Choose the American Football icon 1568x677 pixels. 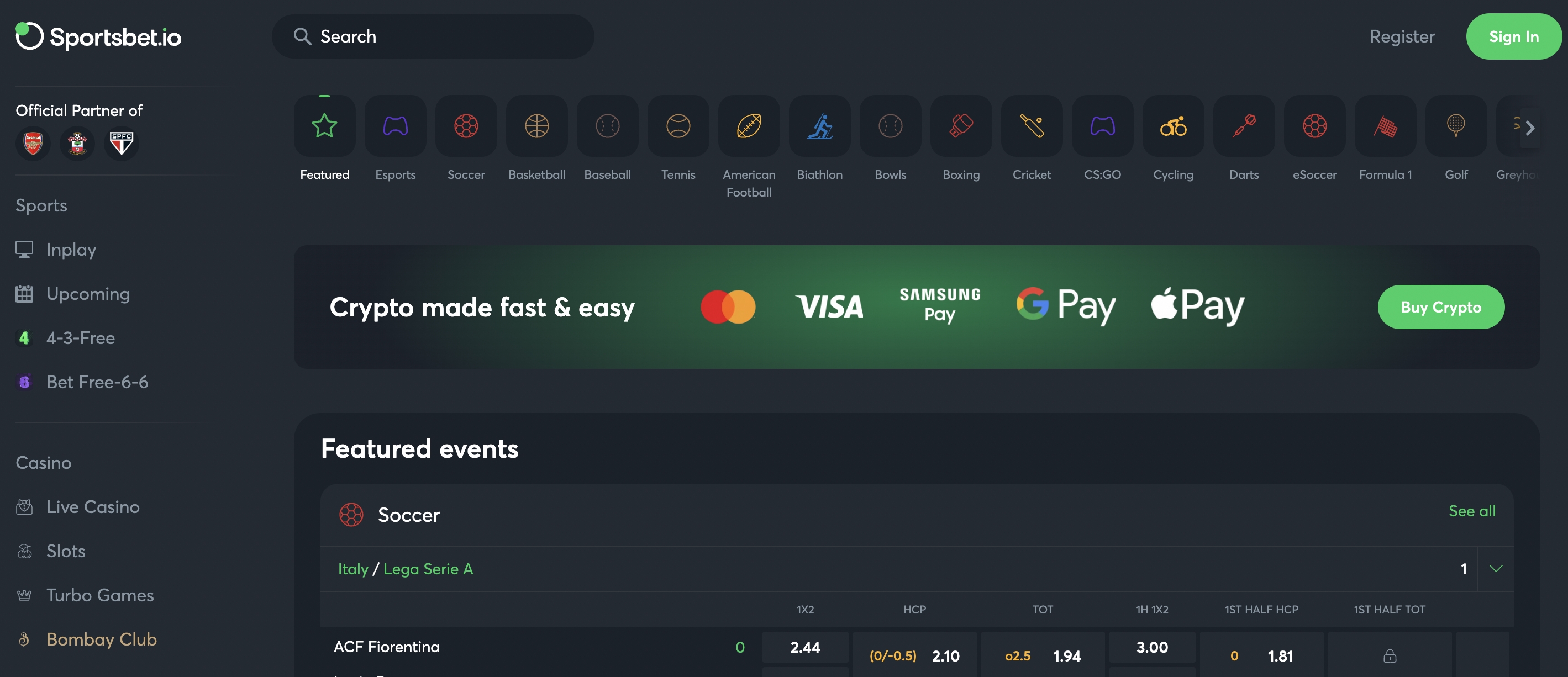click(748, 126)
